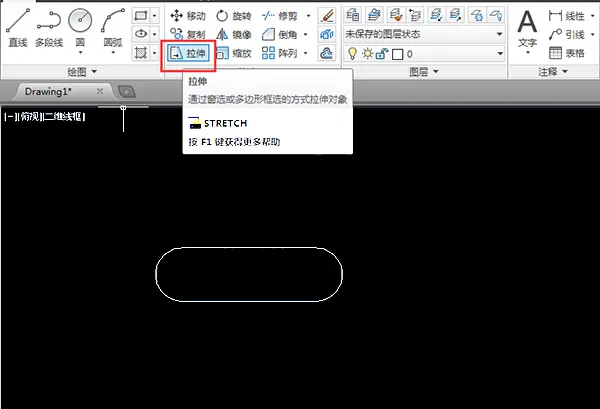600x409 pixels.
Task: Click the new drawing tab plus button
Action: [126, 92]
